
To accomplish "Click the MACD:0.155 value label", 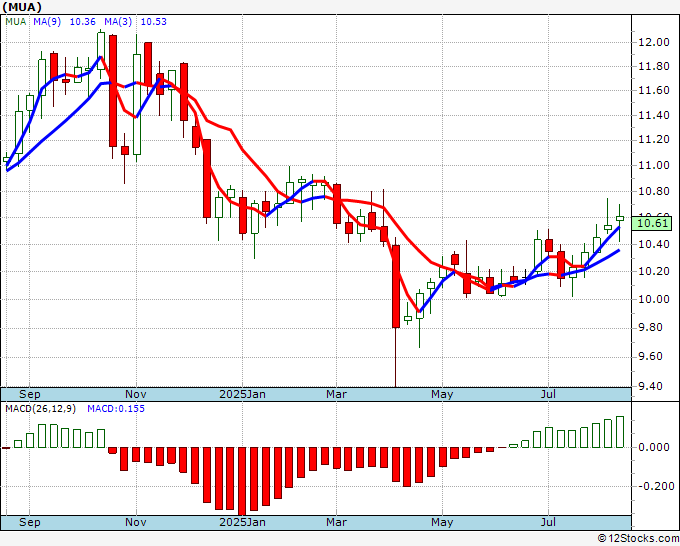I will coord(116,409).
